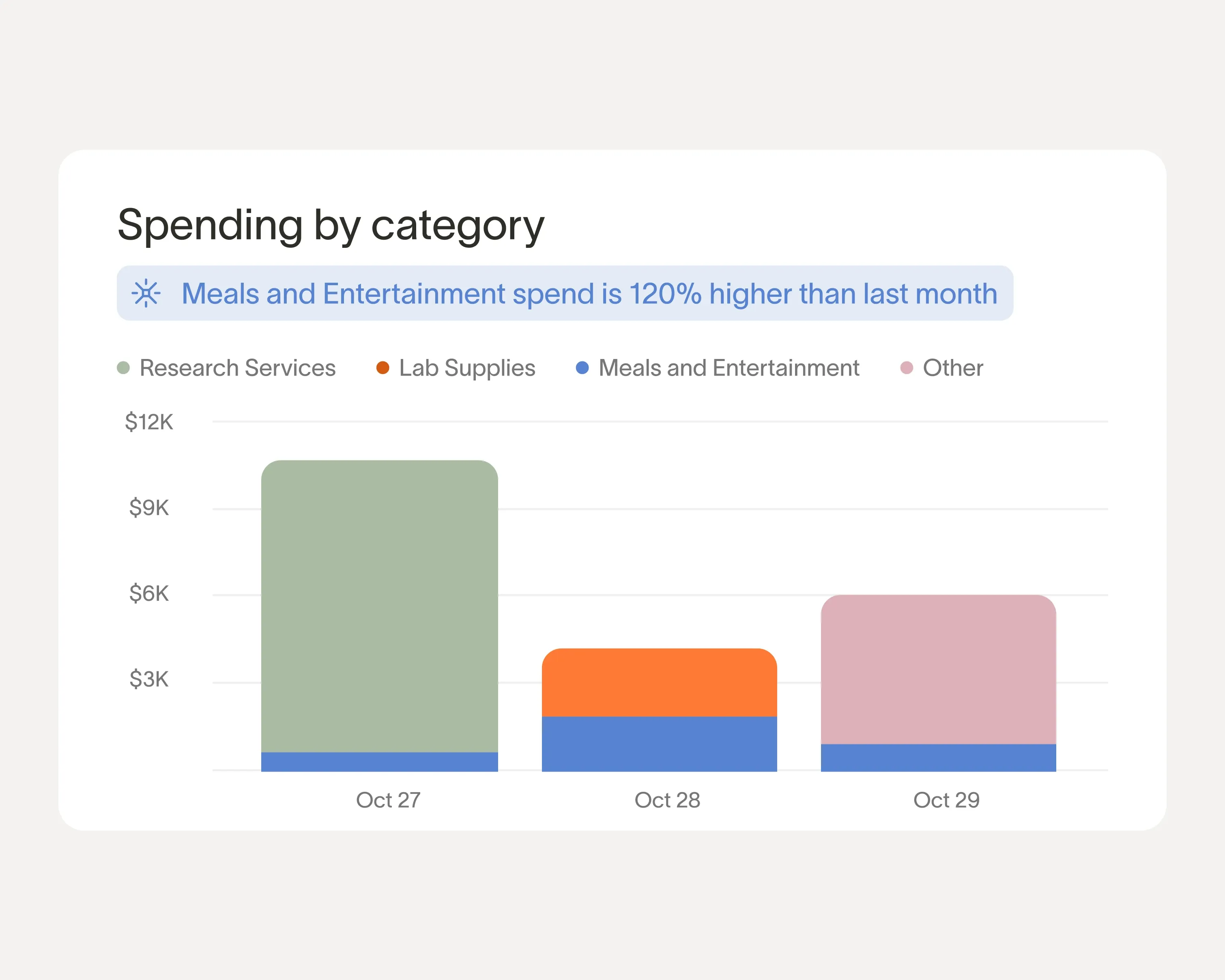Click the Research Services green legend dot
This screenshot has height=980, width=1225.
point(124,367)
